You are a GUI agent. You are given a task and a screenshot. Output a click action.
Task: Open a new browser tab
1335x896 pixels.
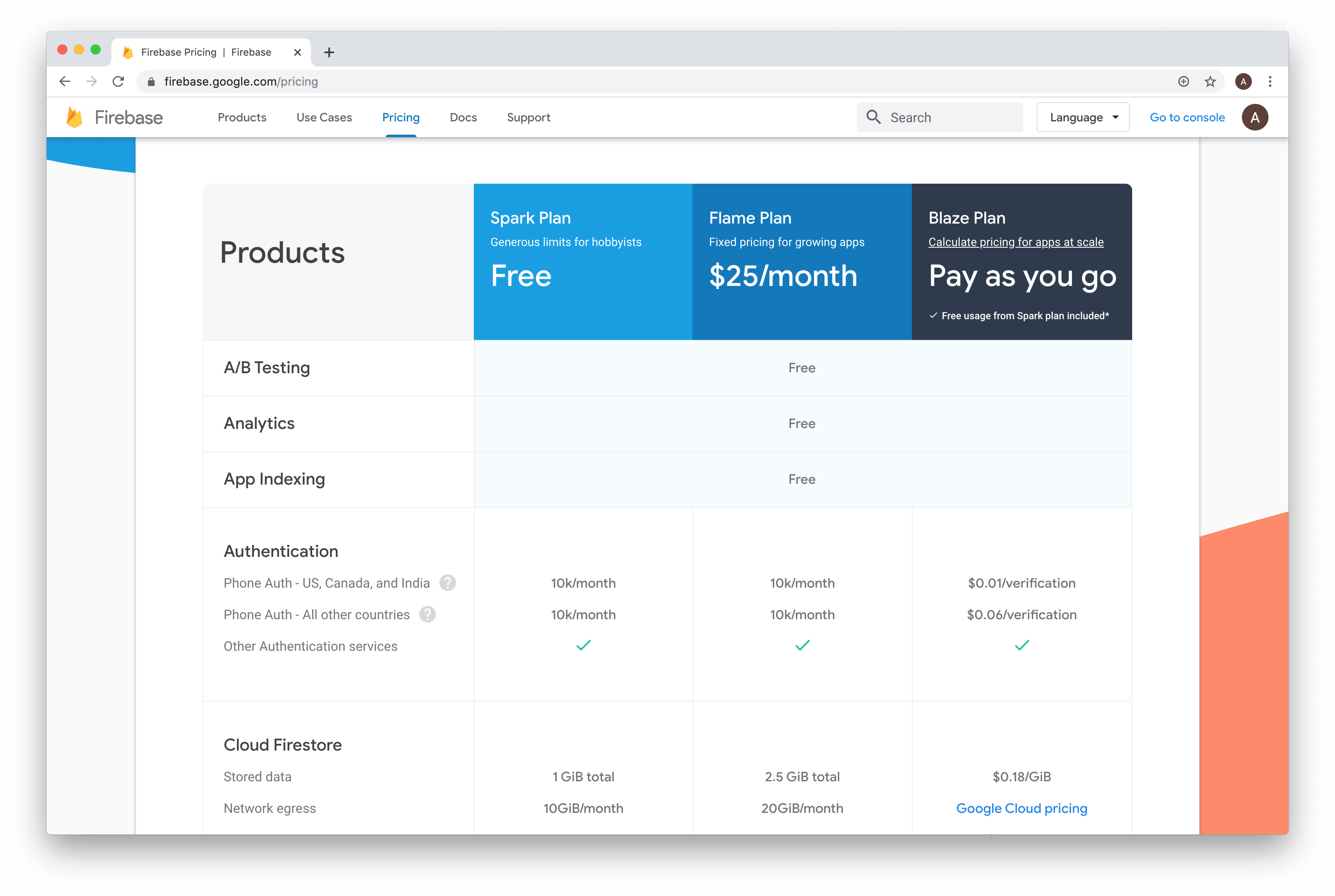(329, 52)
